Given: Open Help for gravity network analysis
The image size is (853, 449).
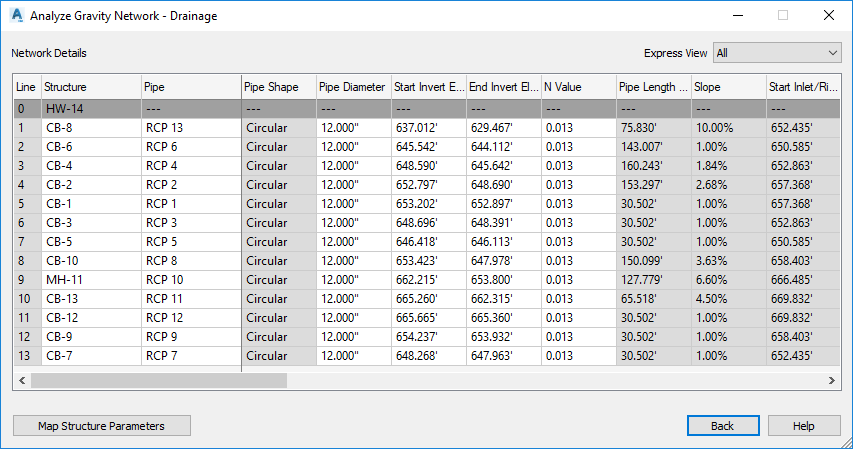Looking at the screenshot, I should [x=804, y=426].
